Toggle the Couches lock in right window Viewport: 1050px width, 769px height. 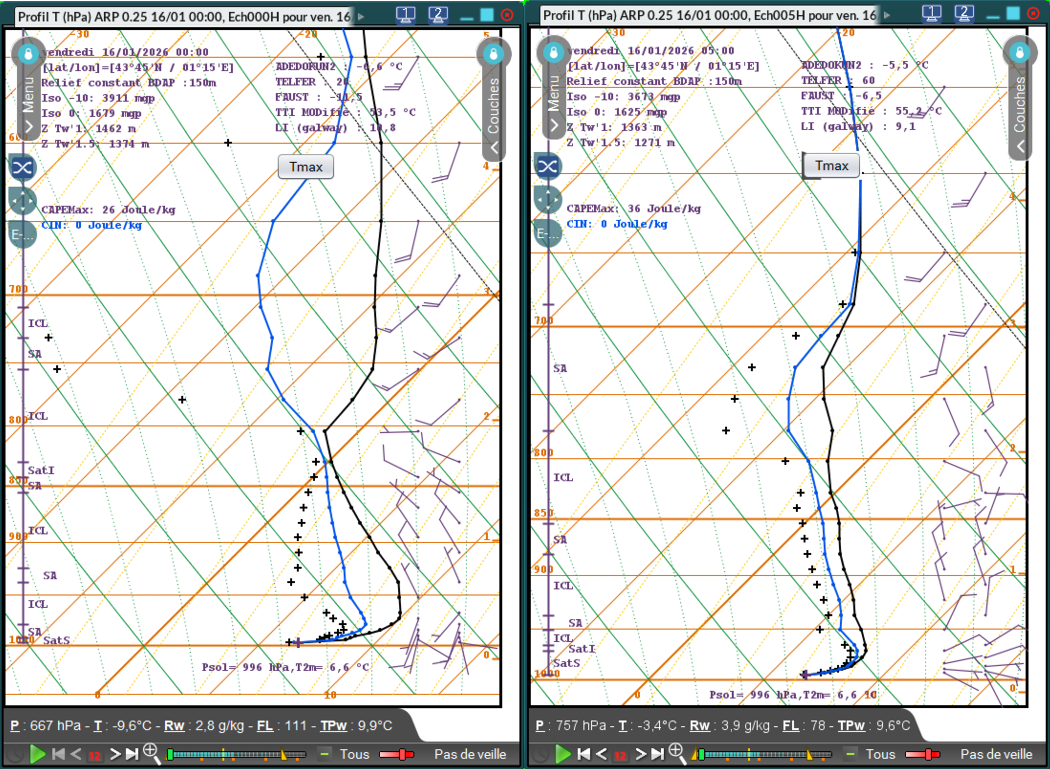coord(1019,53)
